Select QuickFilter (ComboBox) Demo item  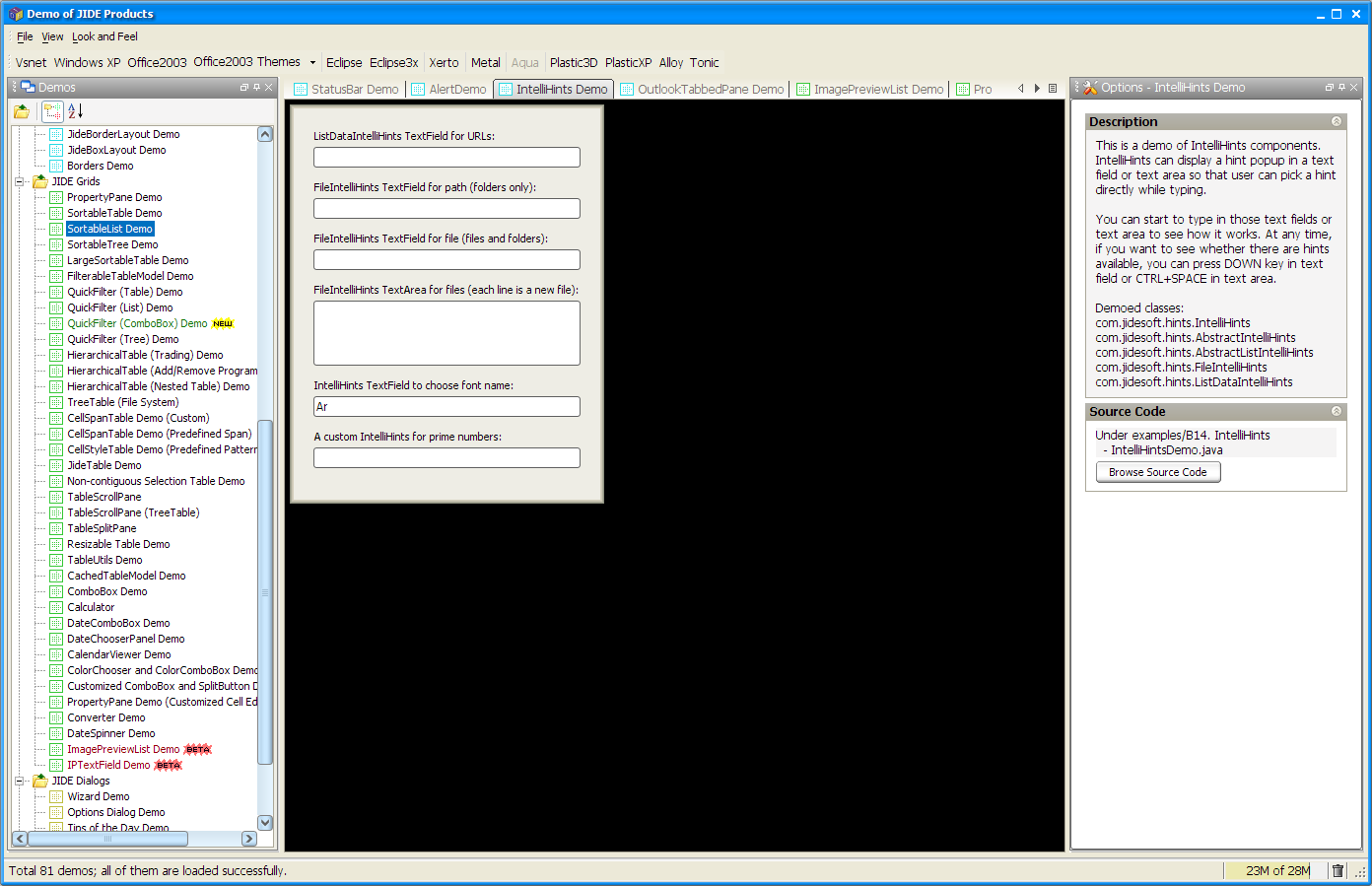(x=137, y=323)
